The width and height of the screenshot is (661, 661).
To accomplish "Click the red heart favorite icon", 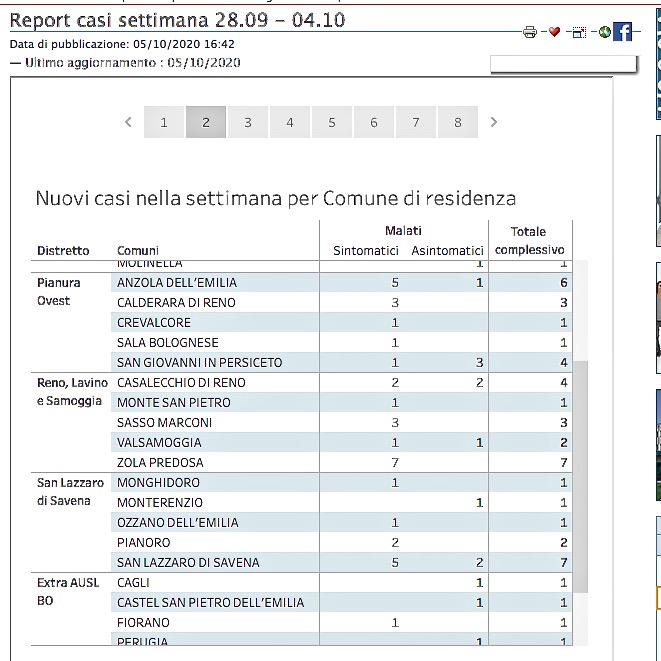I will 554,32.
